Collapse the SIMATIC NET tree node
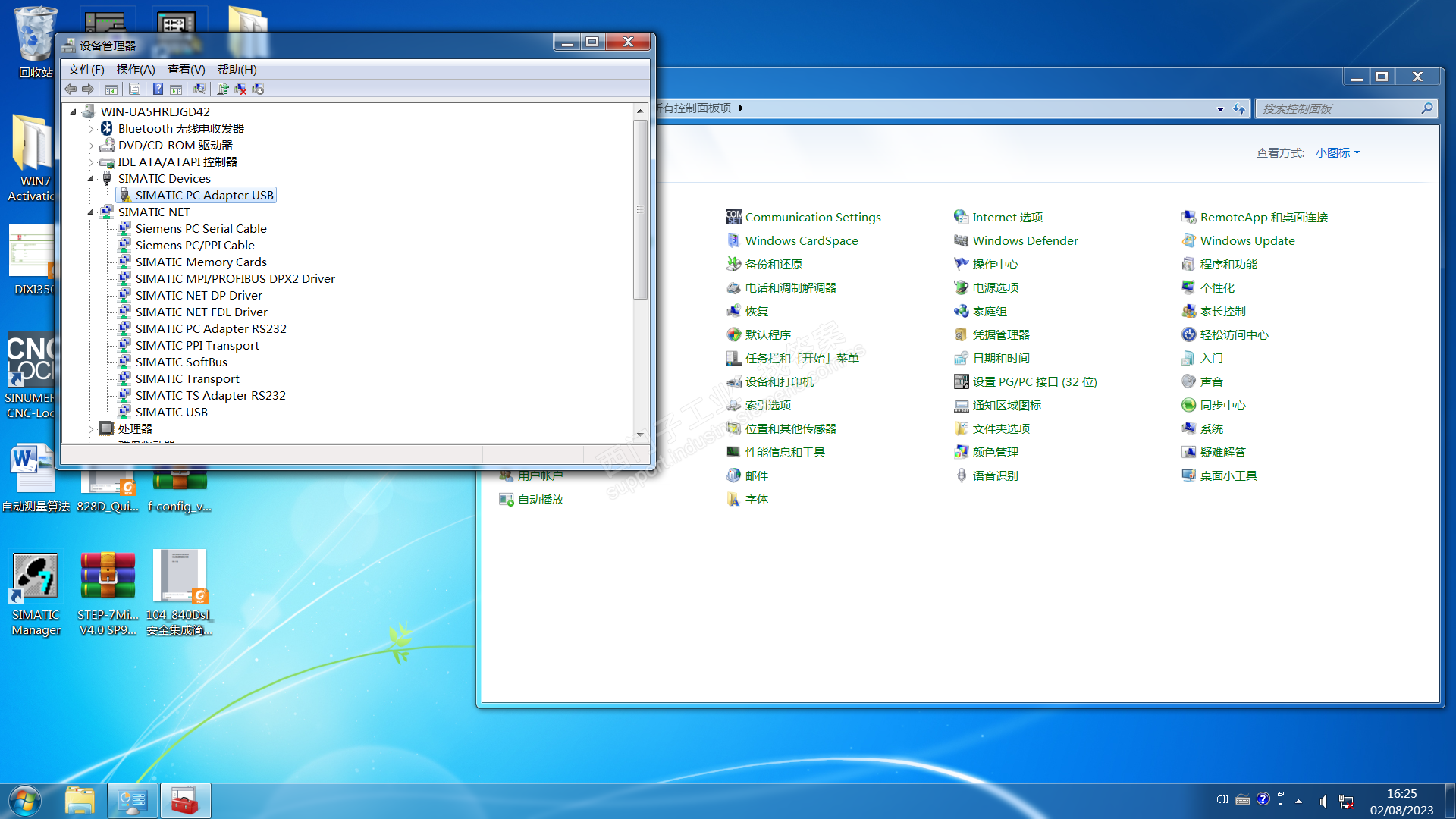This screenshot has width=1456, height=819. pos(91,212)
